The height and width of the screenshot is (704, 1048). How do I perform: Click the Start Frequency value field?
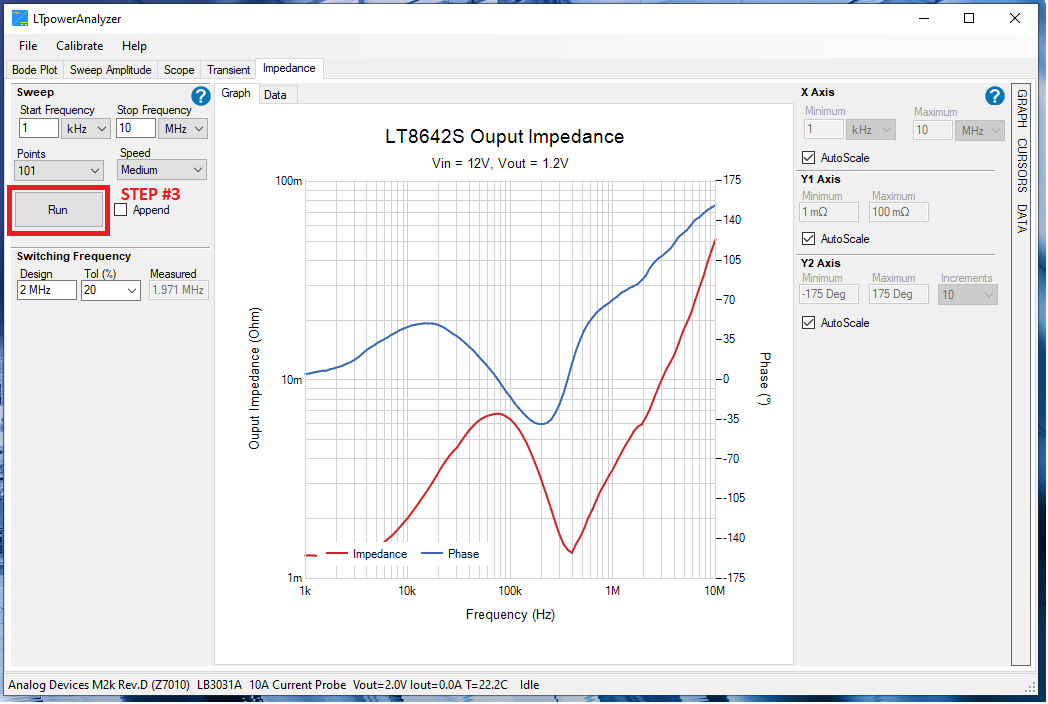[x=39, y=129]
